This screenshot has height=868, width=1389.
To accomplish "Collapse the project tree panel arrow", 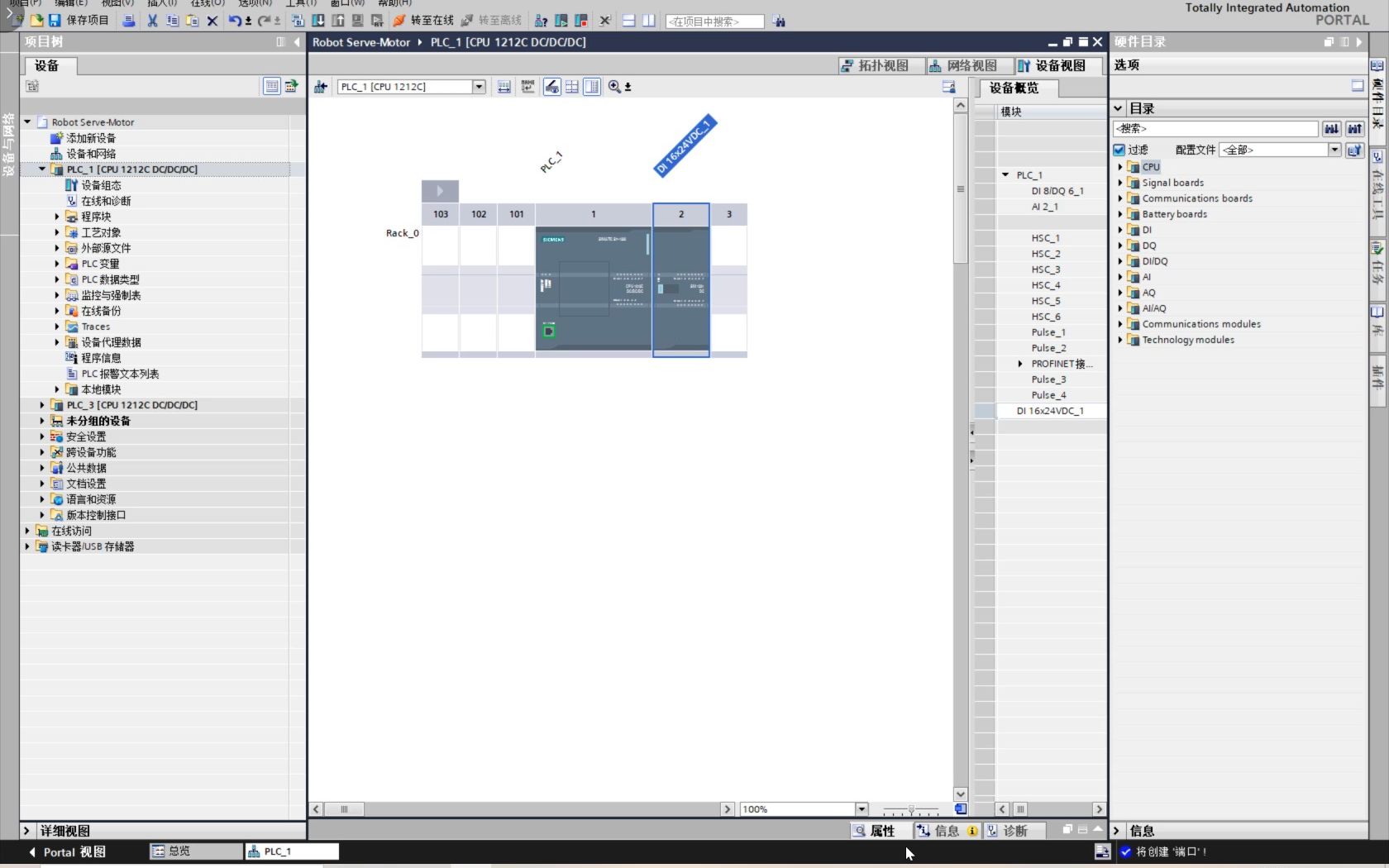I will (297, 42).
